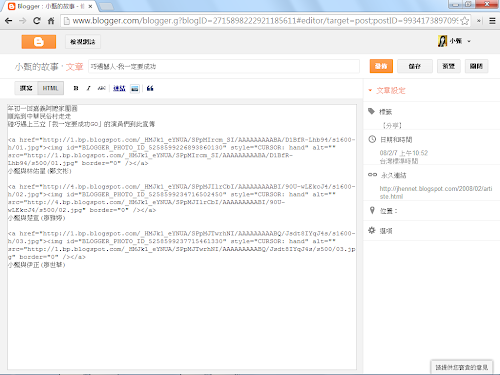This screenshot has height=375, width=500.
Task: Click the orange Publish button
Action: (381, 66)
